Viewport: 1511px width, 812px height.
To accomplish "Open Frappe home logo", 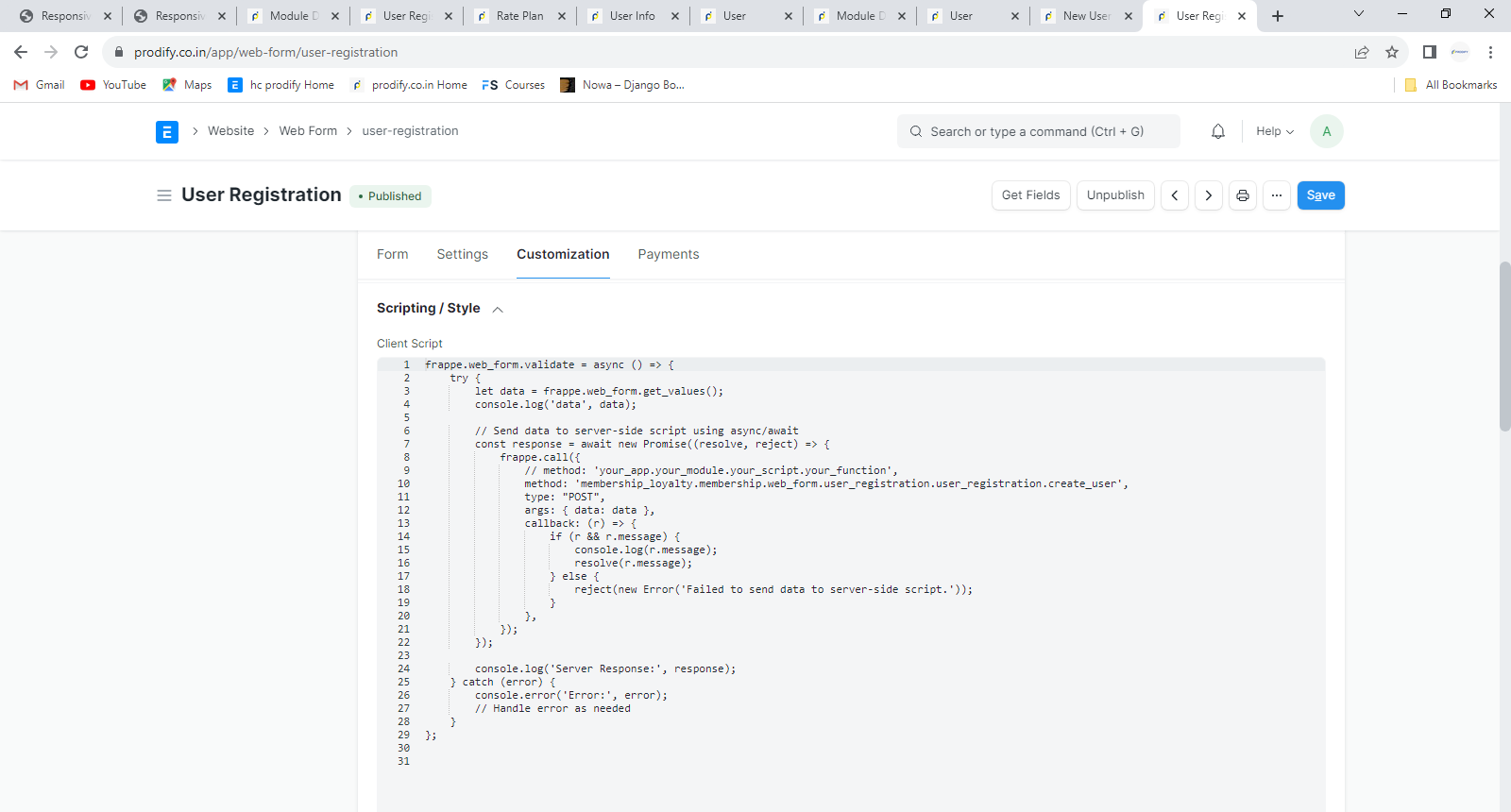I will [x=167, y=132].
